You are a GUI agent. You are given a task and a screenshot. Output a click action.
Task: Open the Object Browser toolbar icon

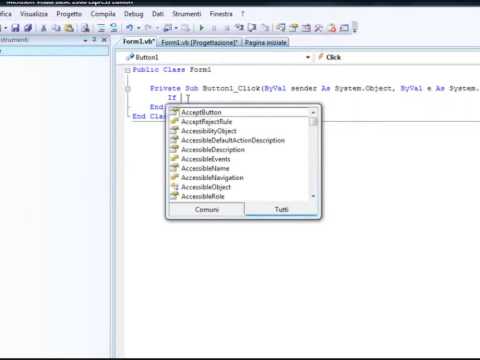click(306, 28)
